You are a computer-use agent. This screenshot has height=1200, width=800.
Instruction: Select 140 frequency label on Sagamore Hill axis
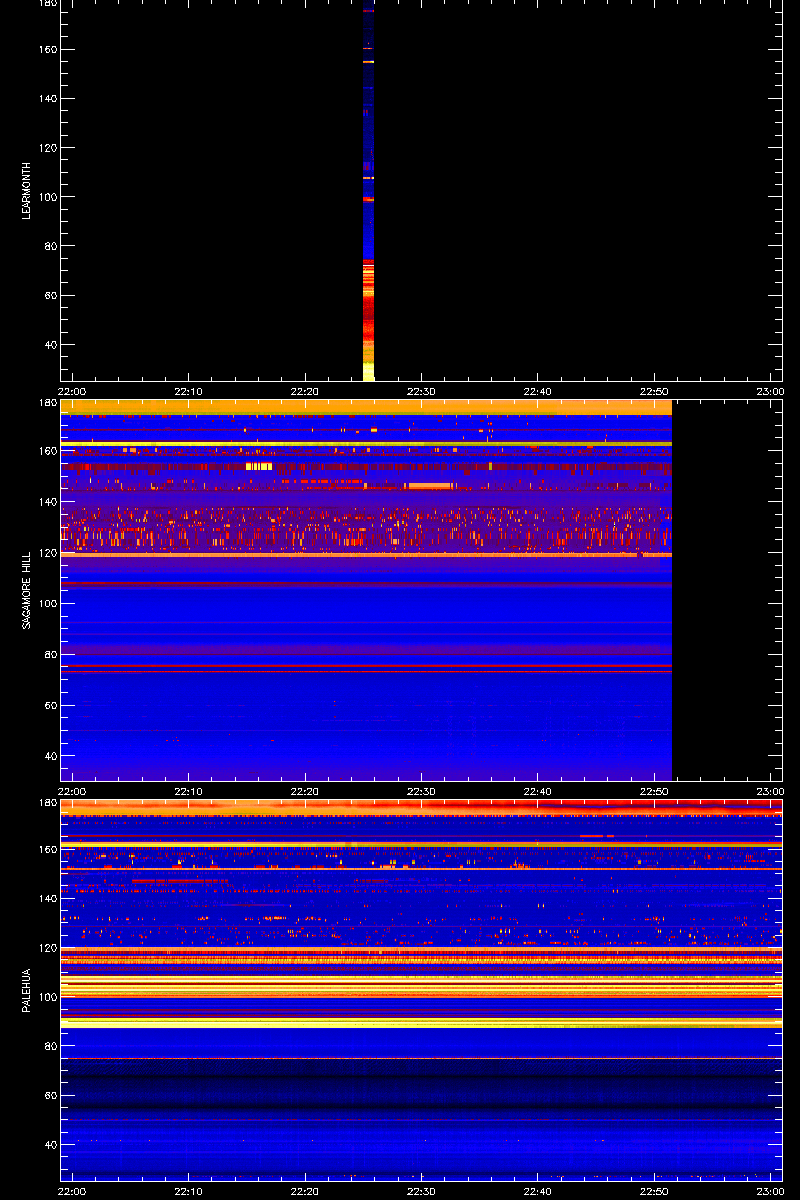coord(46,501)
